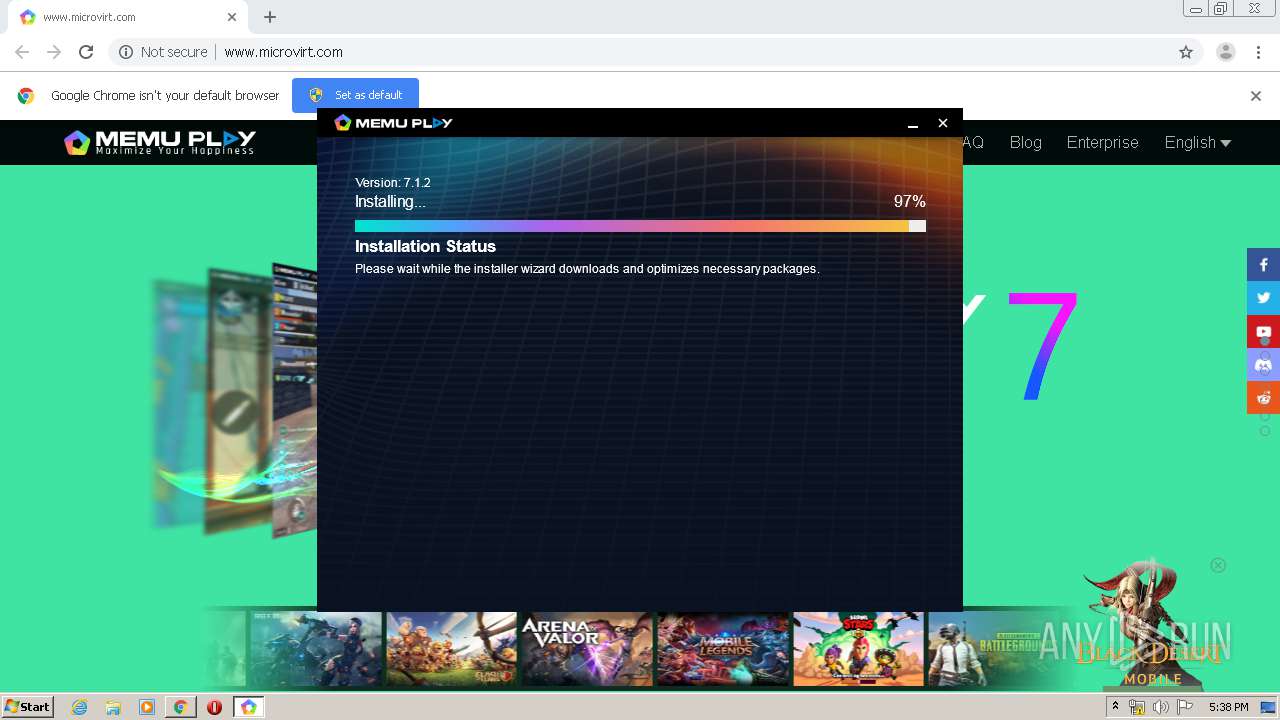Open Internet Explorer from taskbar
The image size is (1280, 720).
80,707
